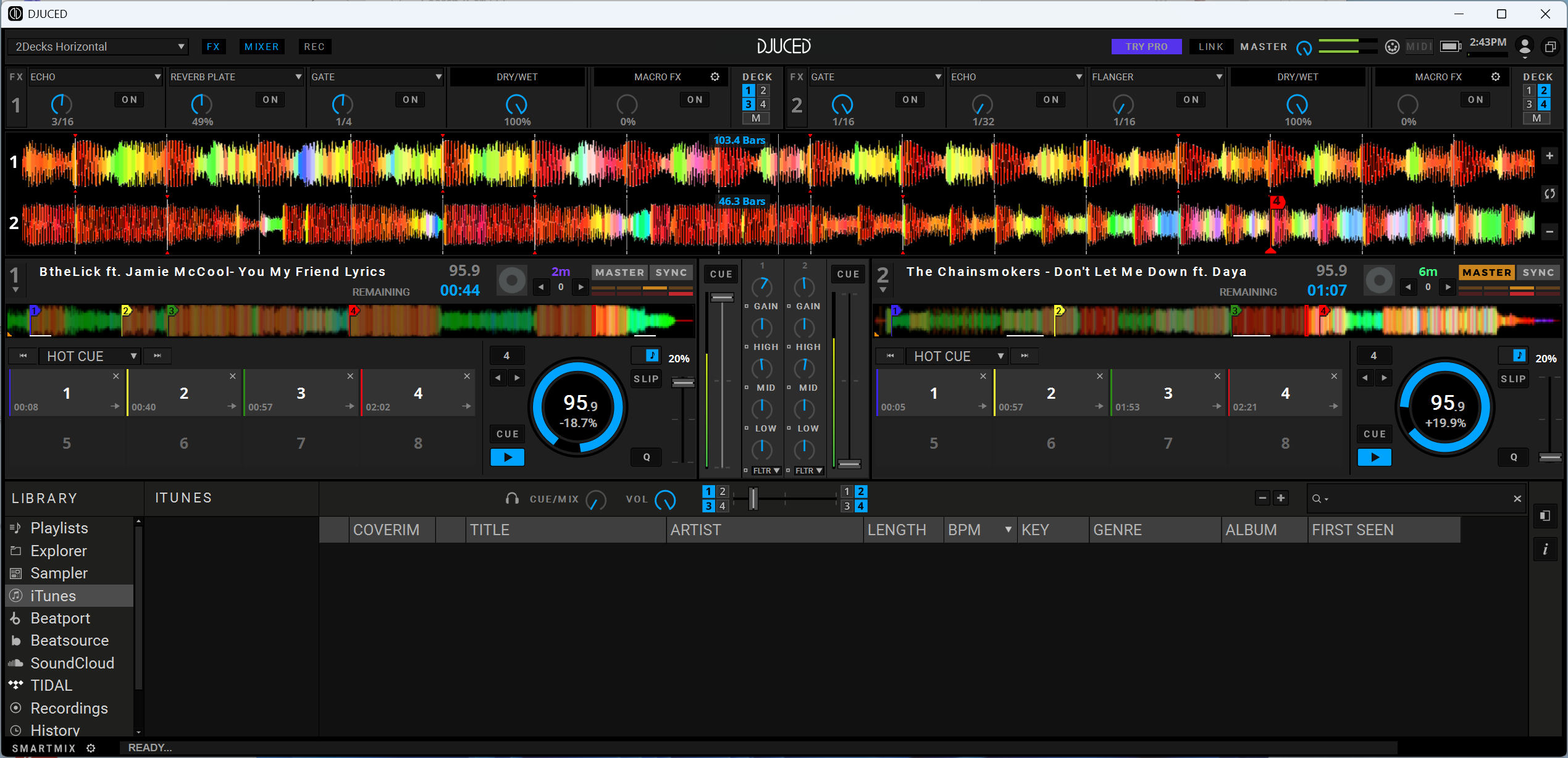Click the track info 'i' icon

(x=1545, y=549)
